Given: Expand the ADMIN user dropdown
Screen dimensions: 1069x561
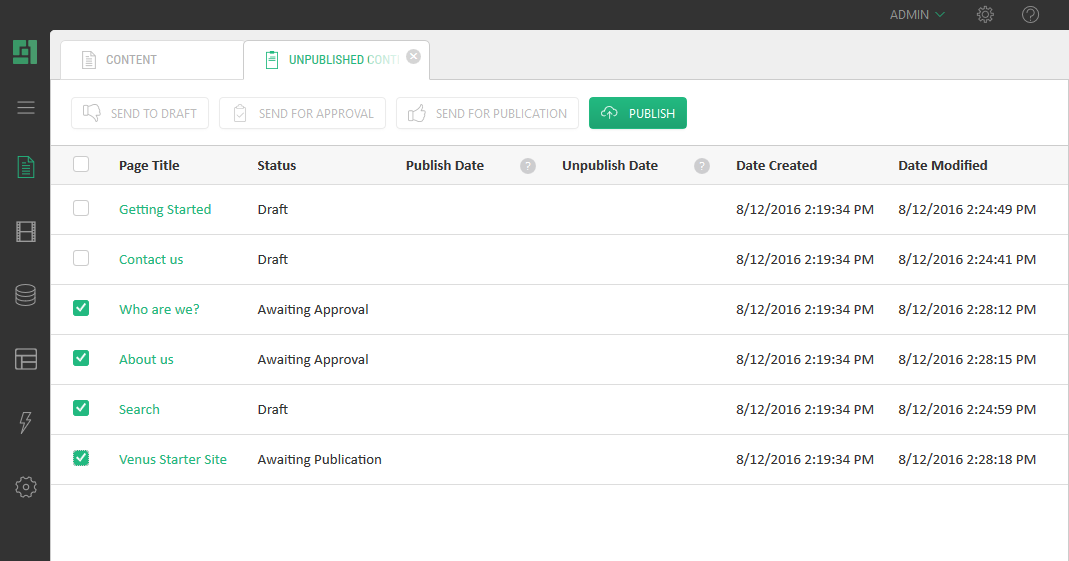Looking at the screenshot, I should 917,14.
